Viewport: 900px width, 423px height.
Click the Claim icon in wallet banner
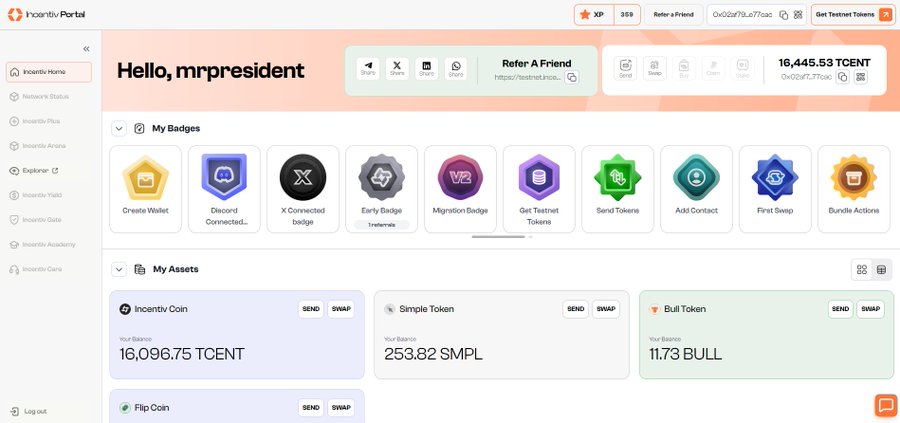coord(713,68)
